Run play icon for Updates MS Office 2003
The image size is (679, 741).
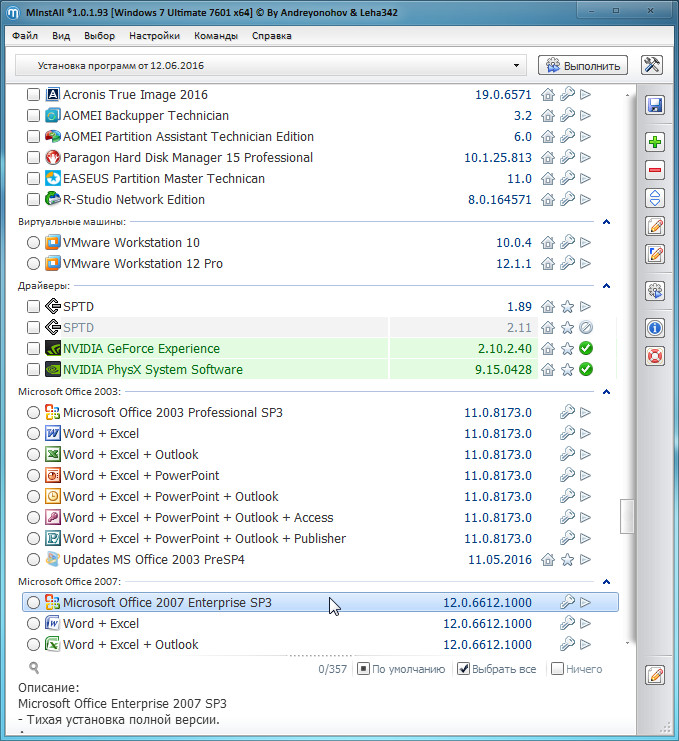[x=585, y=560]
